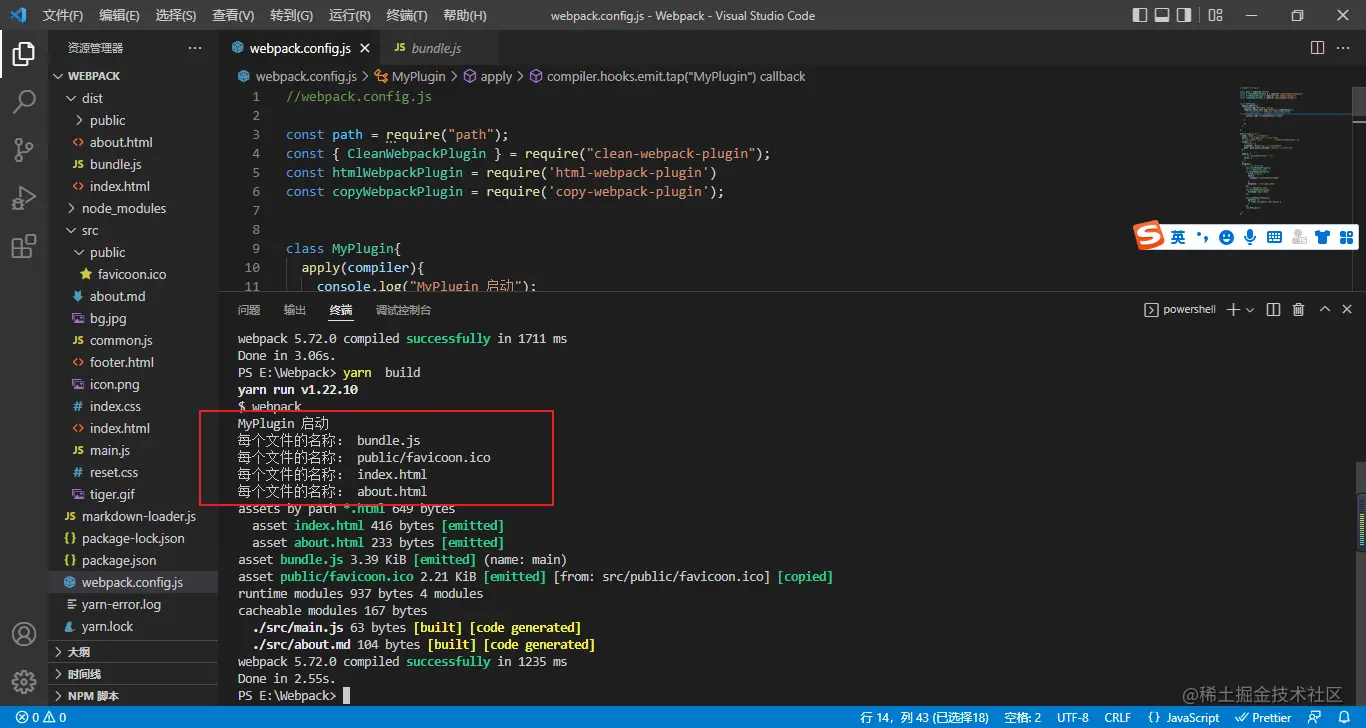Open the Run and Debug view
The height and width of the screenshot is (728, 1366).
coord(24,198)
